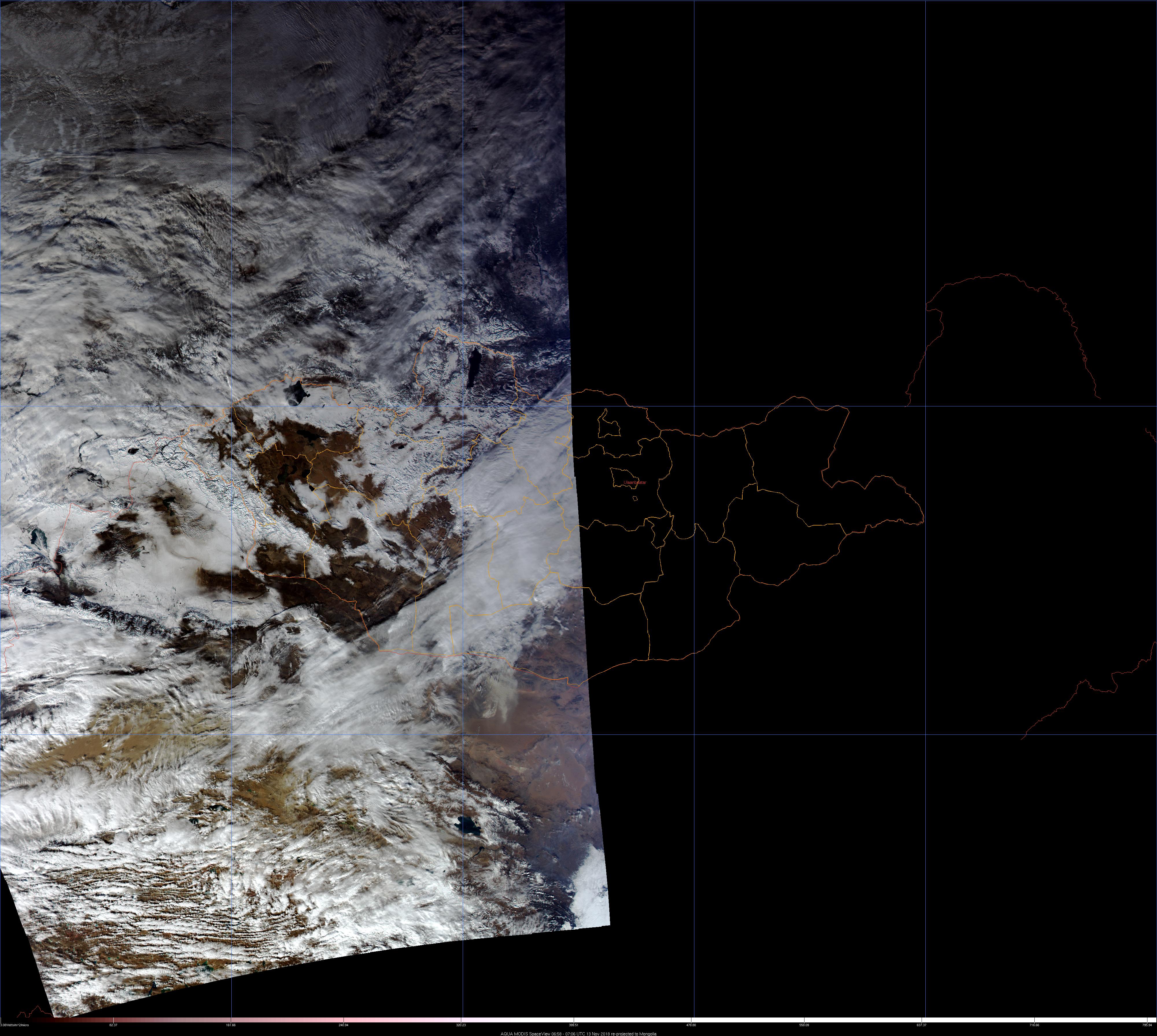Click the 240.94 colorbar tick label
1157x1036 pixels.
point(343,1025)
